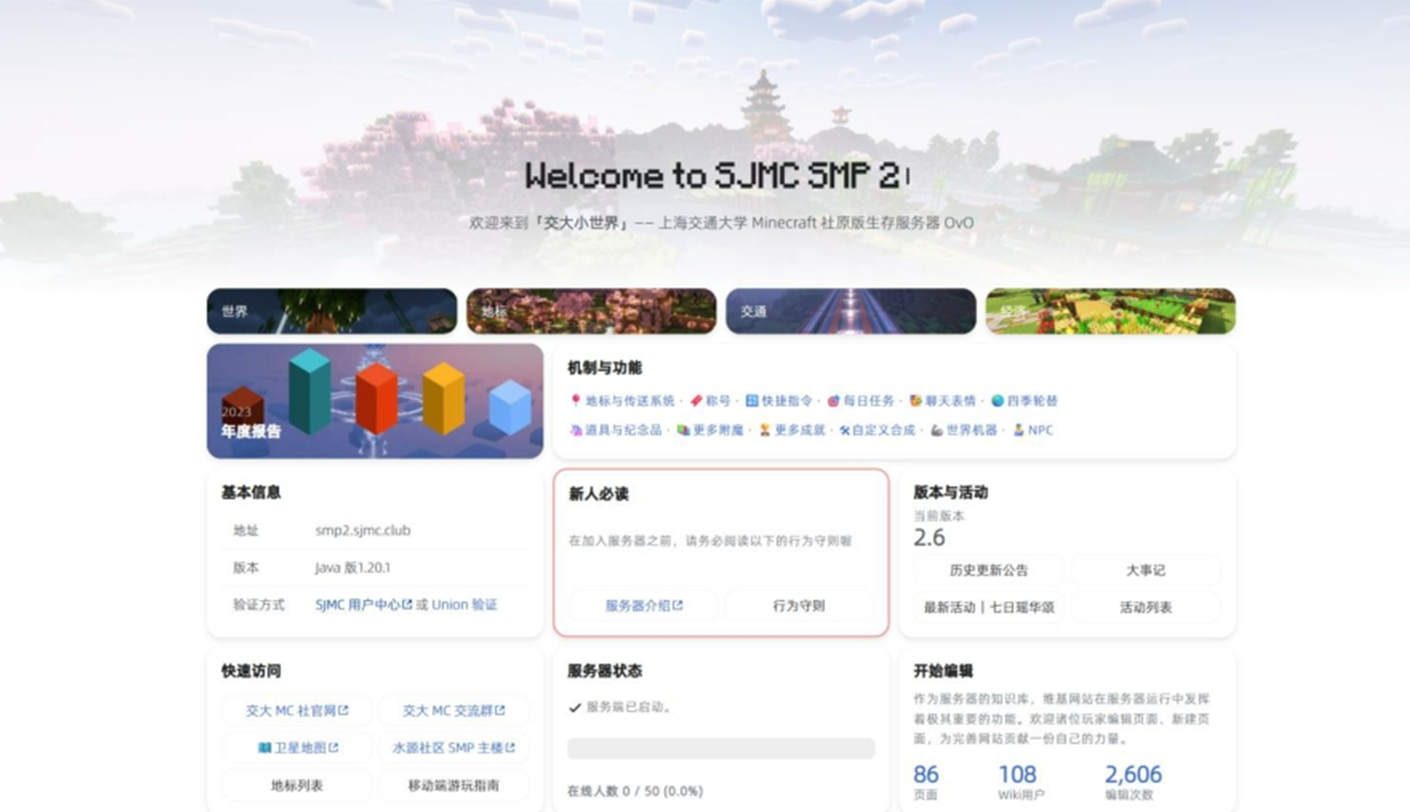
Task: Open 水源社区 SMP 主楼 link
Action: (x=454, y=748)
